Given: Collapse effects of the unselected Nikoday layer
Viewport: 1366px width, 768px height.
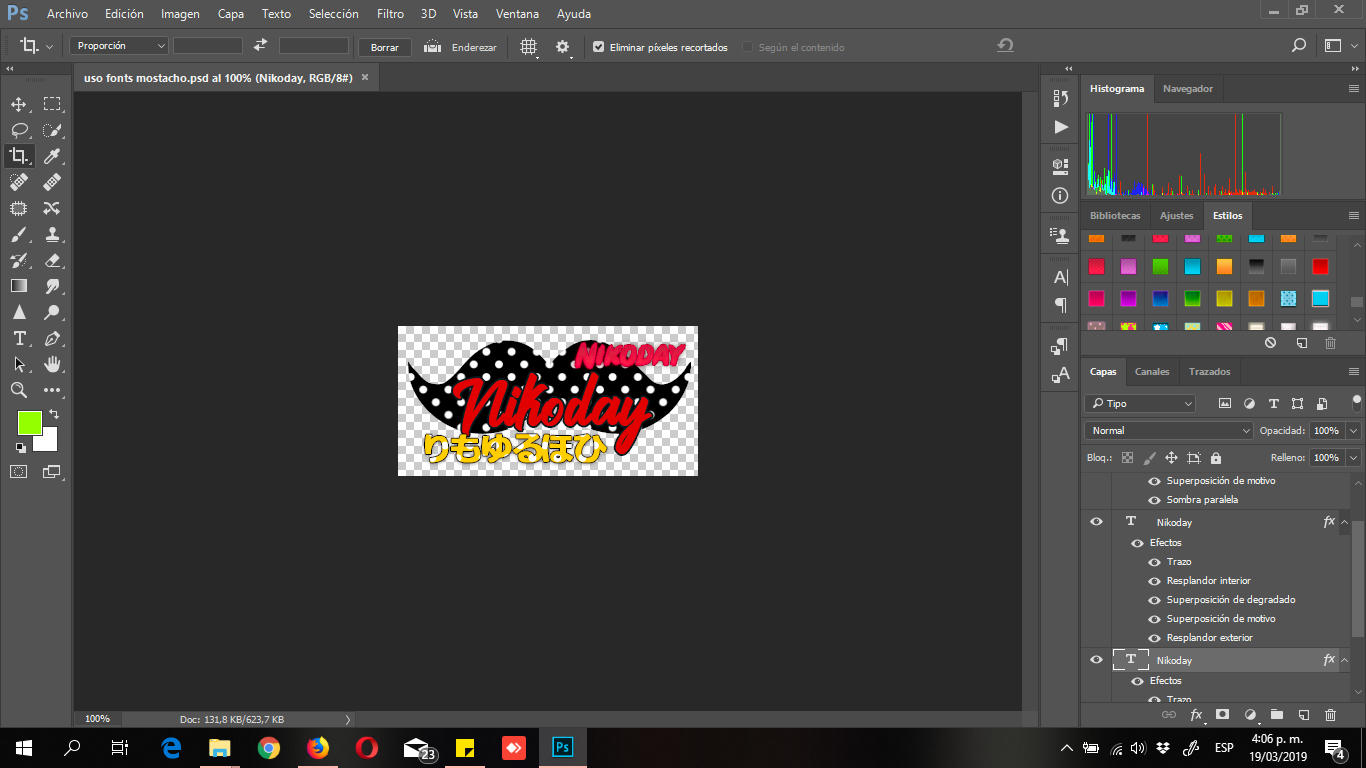Looking at the screenshot, I should 1344,522.
